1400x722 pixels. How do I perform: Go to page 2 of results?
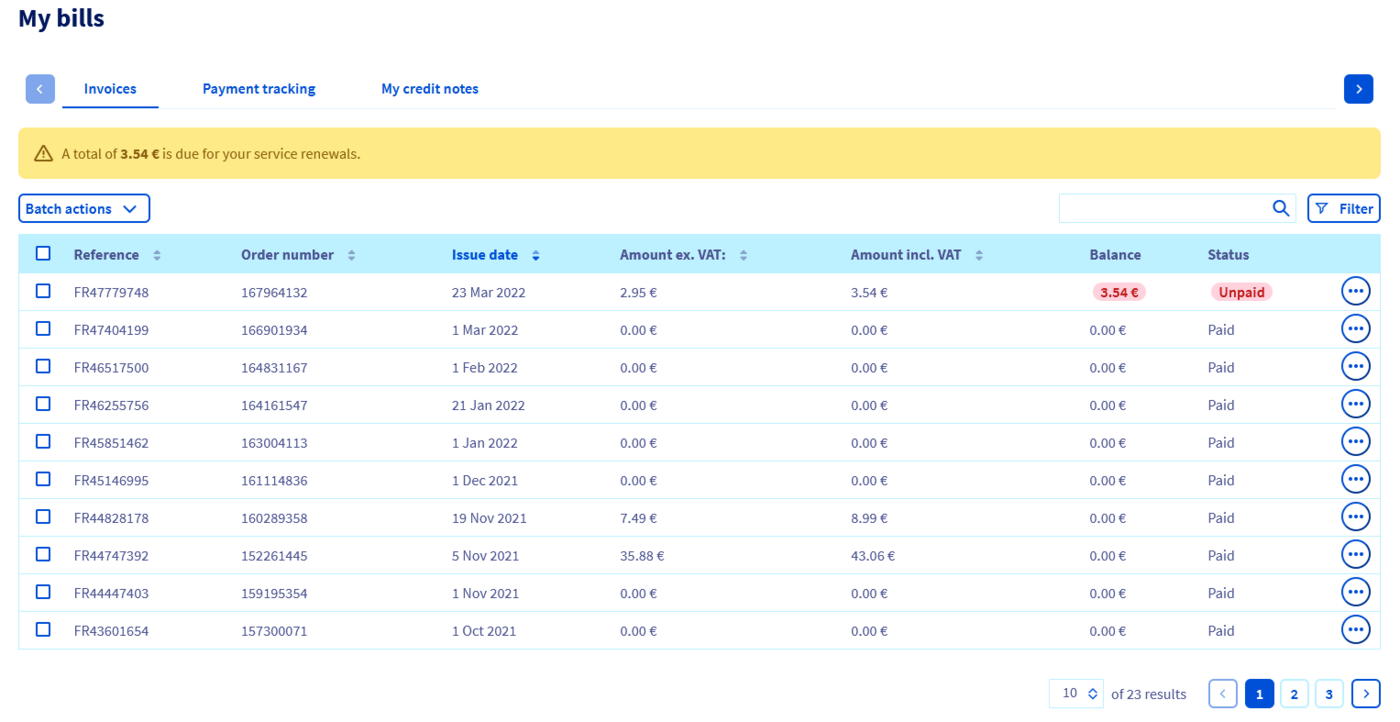point(1293,693)
